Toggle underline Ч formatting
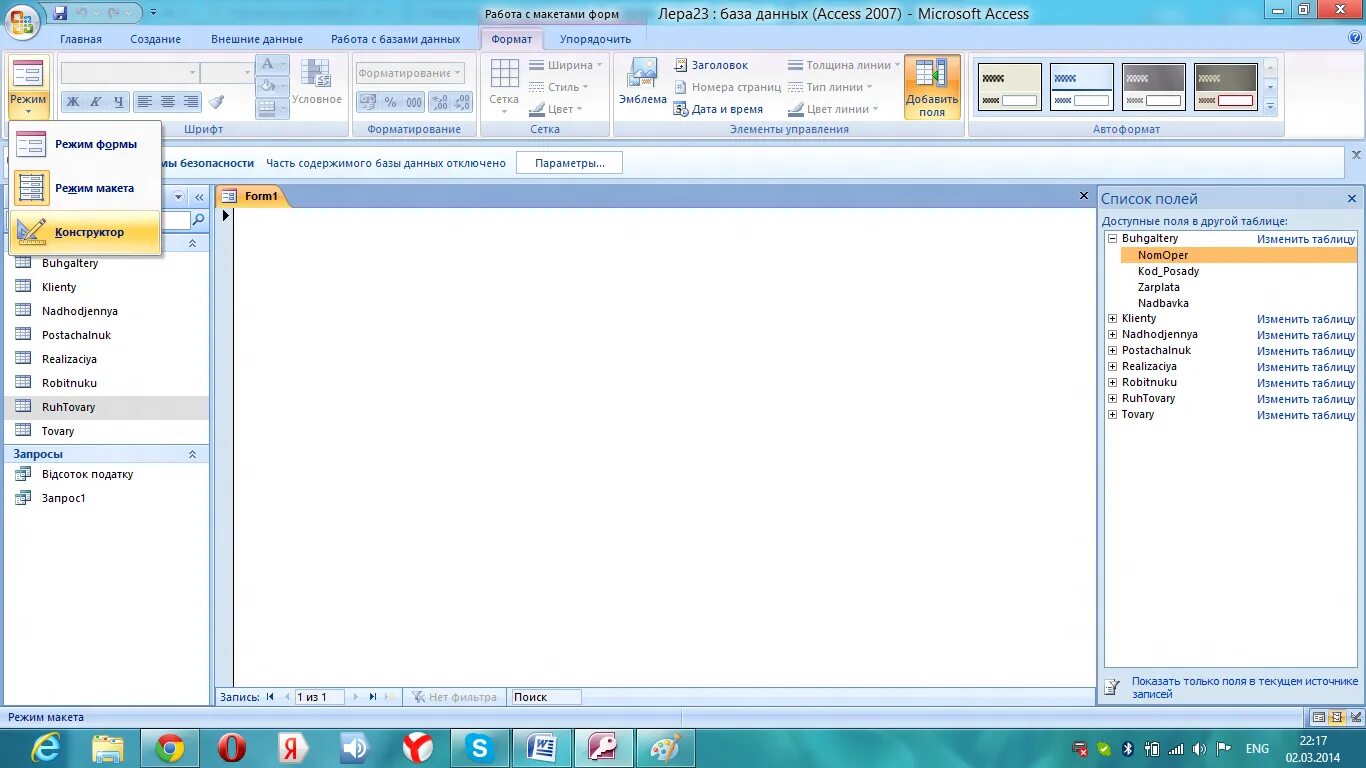 point(119,102)
